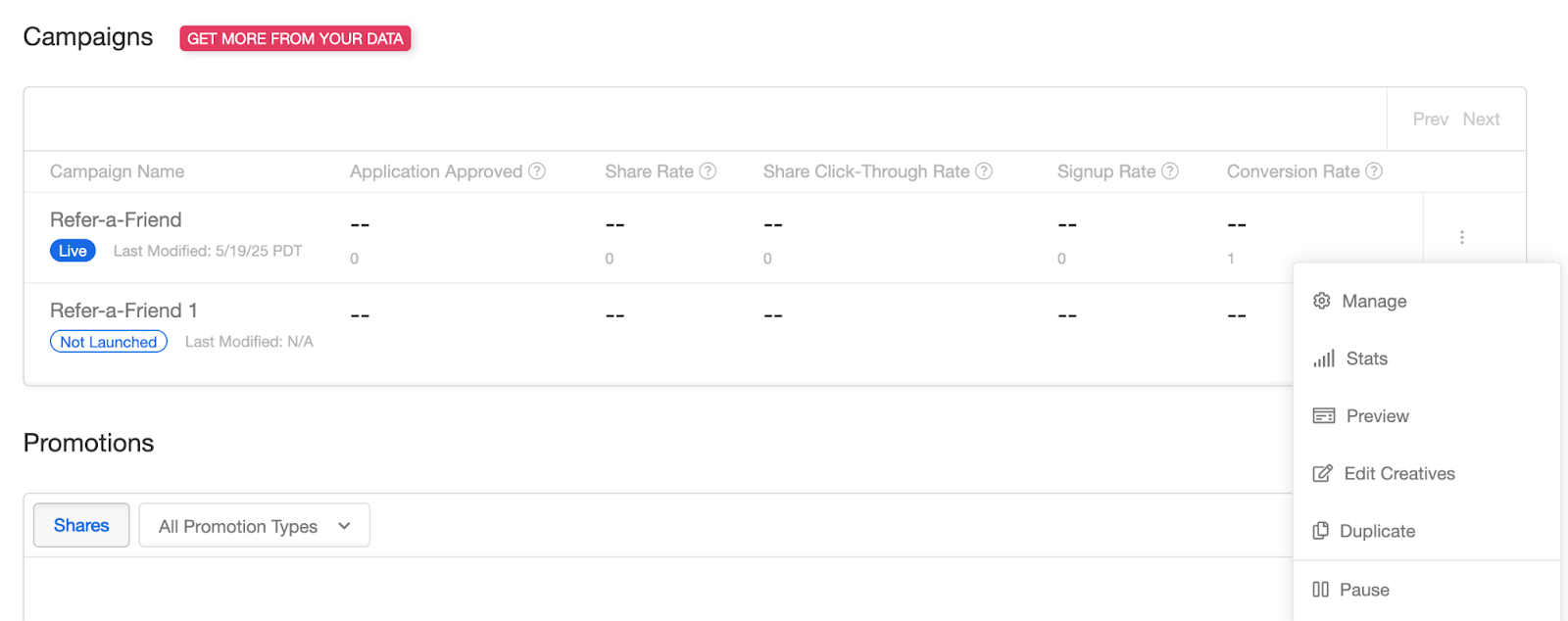The width and height of the screenshot is (1568, 621).
Task: Open Stats bar chart icon
Action: click(x=1324, y=358)
